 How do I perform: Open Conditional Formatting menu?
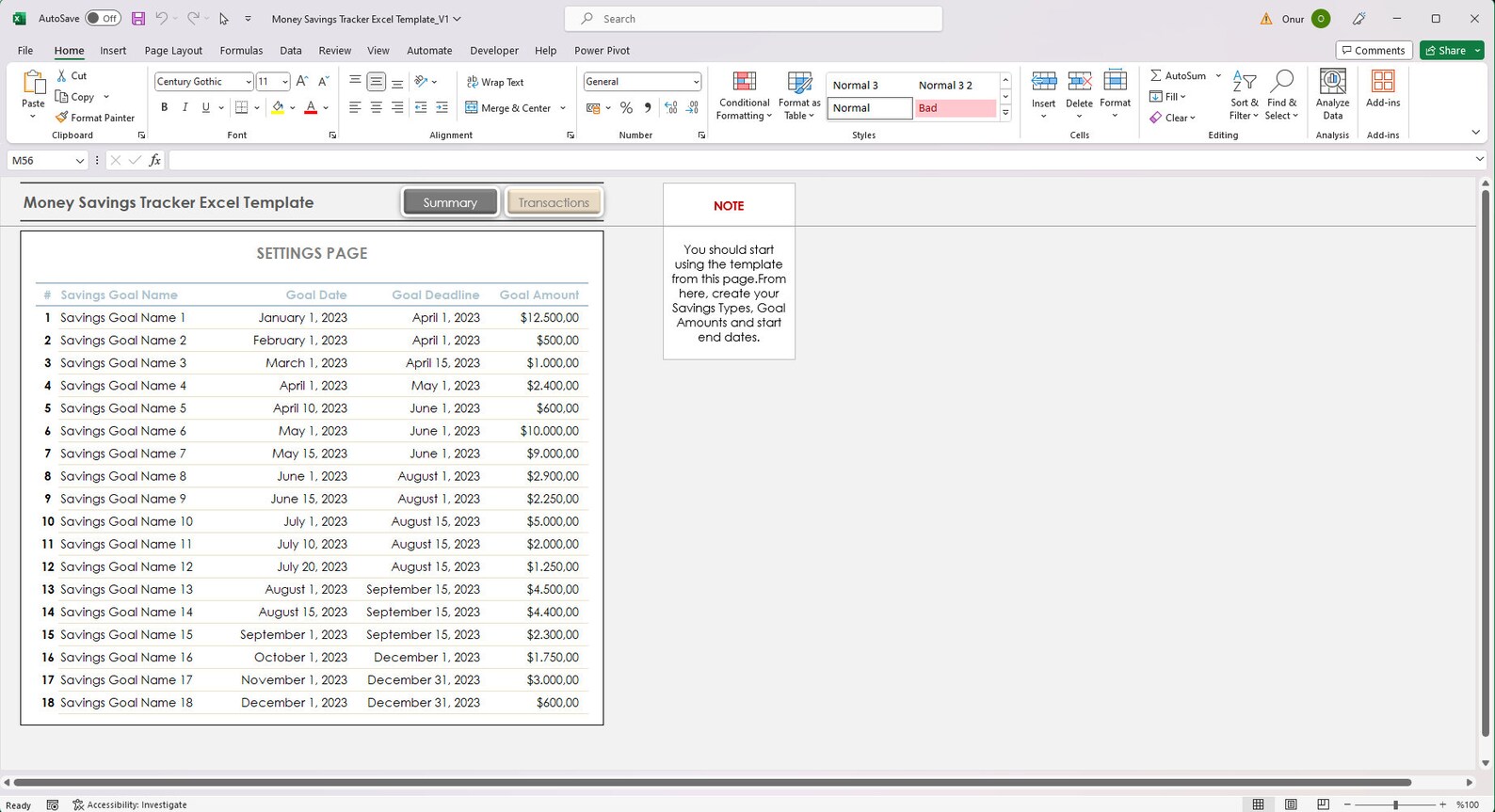click(744, 96)
